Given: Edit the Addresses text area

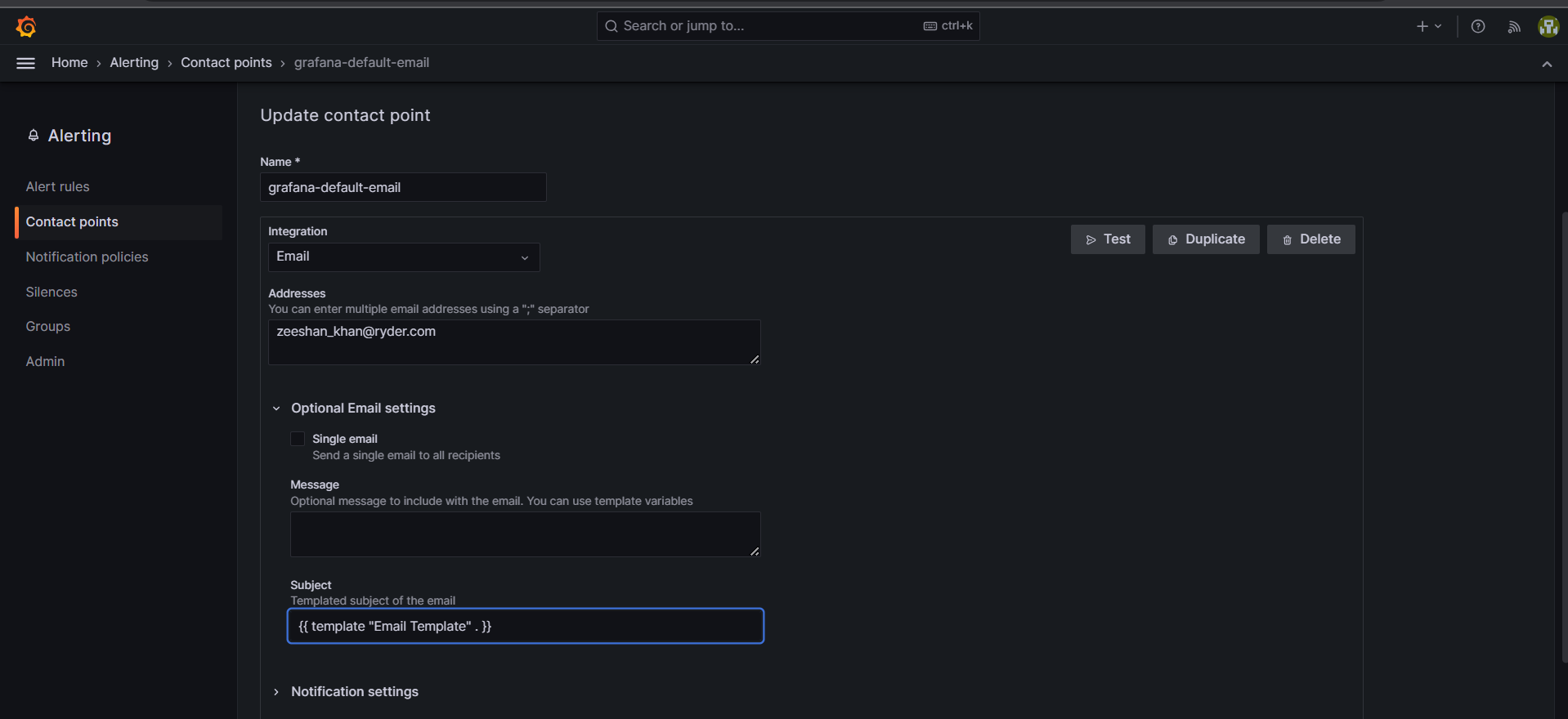Looking at the screenshot, I should click(514, 342).
